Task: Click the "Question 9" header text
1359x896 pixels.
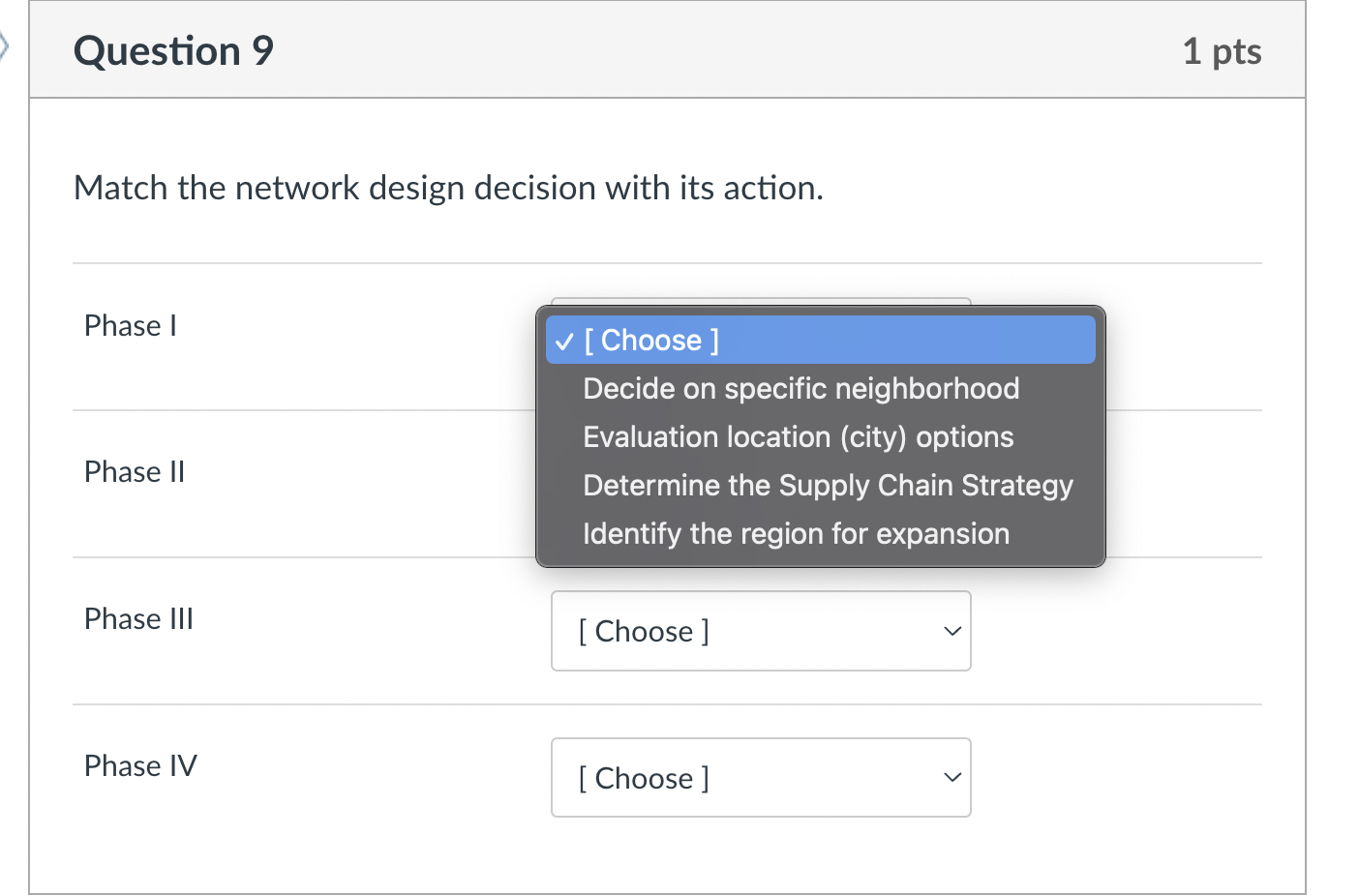Action: tap(172, 50)
